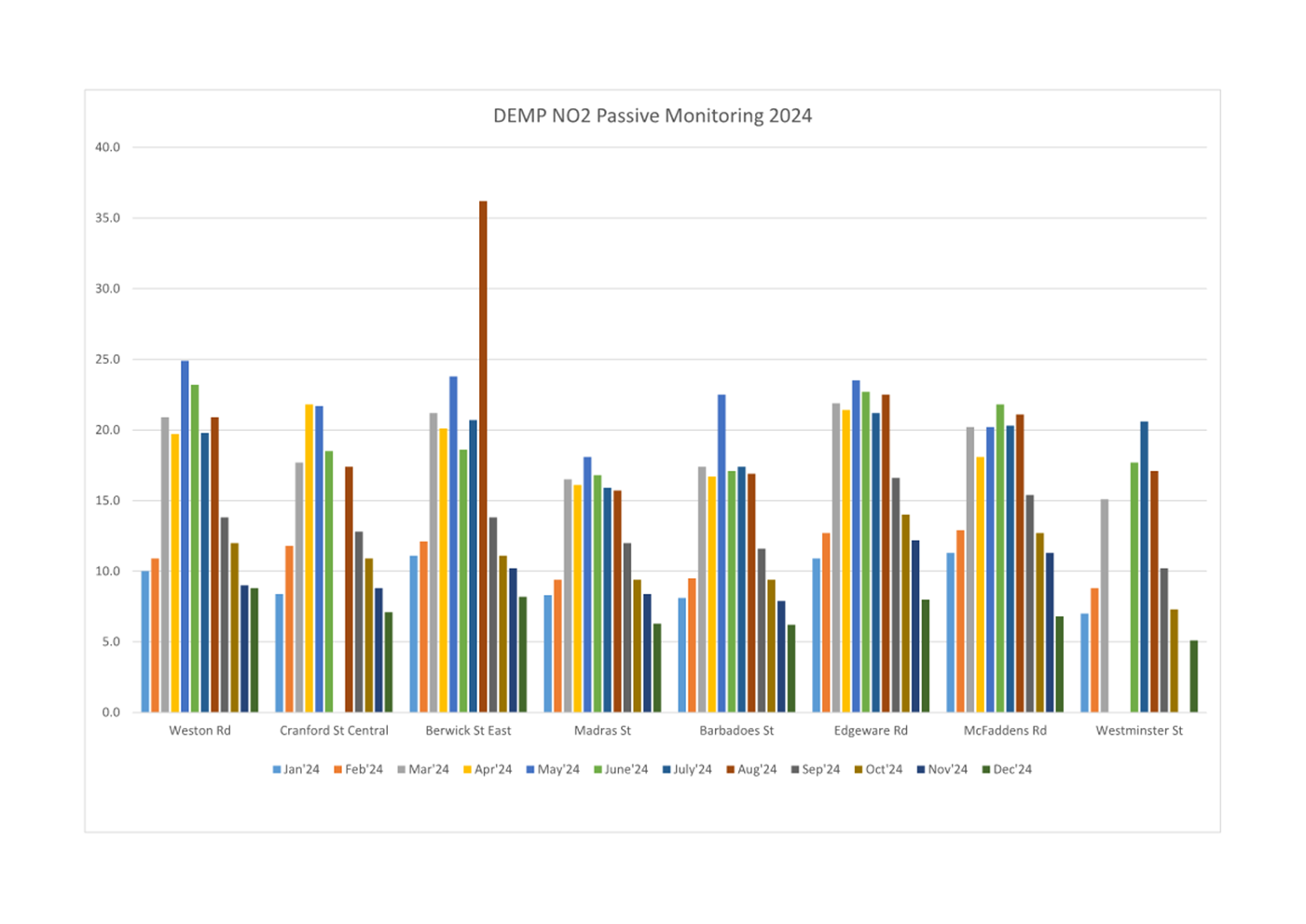Image resolution: width=1306 pixels, height=924 pixels.
Task: Select the Apr'24 bar for Cranford St Central
Action: (309, 559)
